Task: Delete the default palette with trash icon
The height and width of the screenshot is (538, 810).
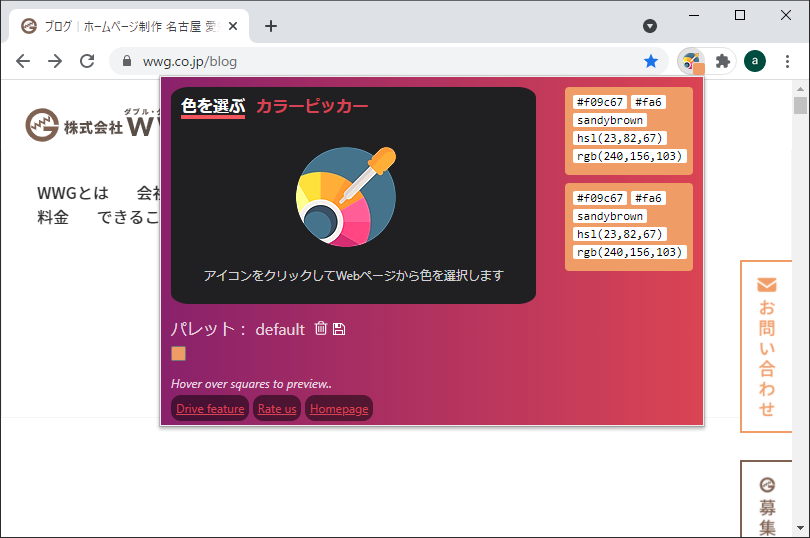Action: click(x=321, y=329)
